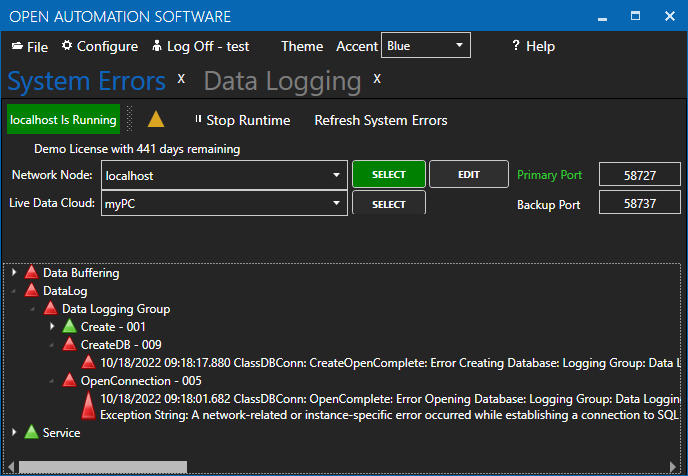The width and height of the screenshot is (688, 476).
Task: Switch to the Data Logging tab
Action: coord(282,81)
